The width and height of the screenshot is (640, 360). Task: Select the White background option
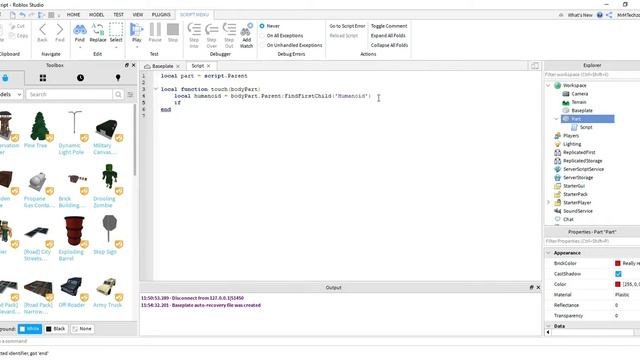pos(30,329)
